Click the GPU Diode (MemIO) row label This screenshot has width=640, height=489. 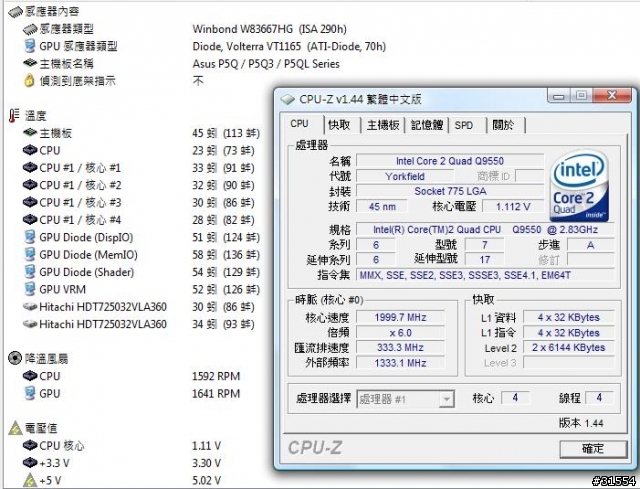pyautogui.click(x=88, y=255)
